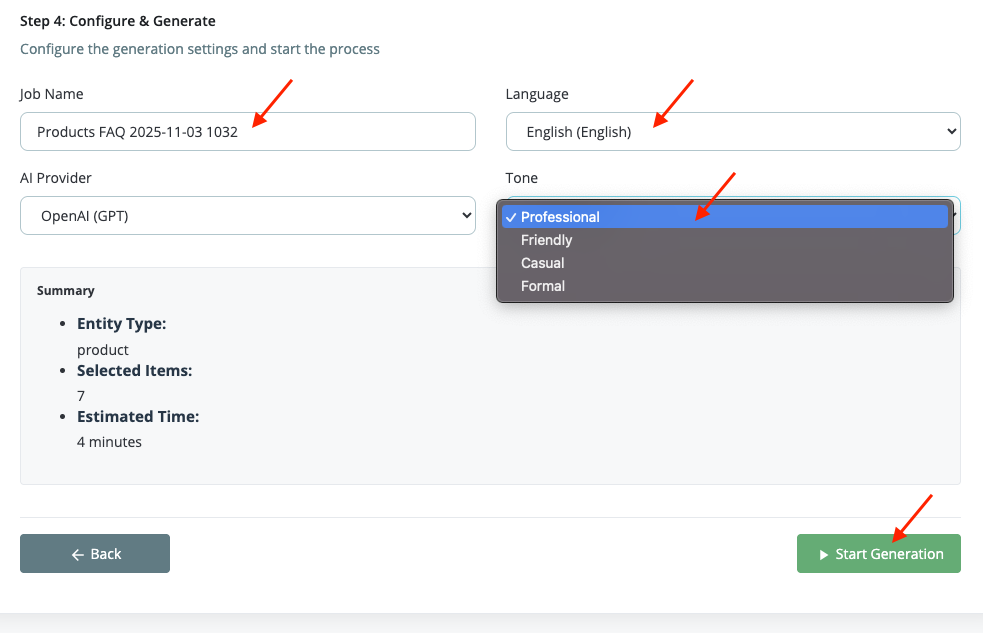Open the Language dropdown showing English
This screenshot has width=983, height=633.
coord(732,131)
